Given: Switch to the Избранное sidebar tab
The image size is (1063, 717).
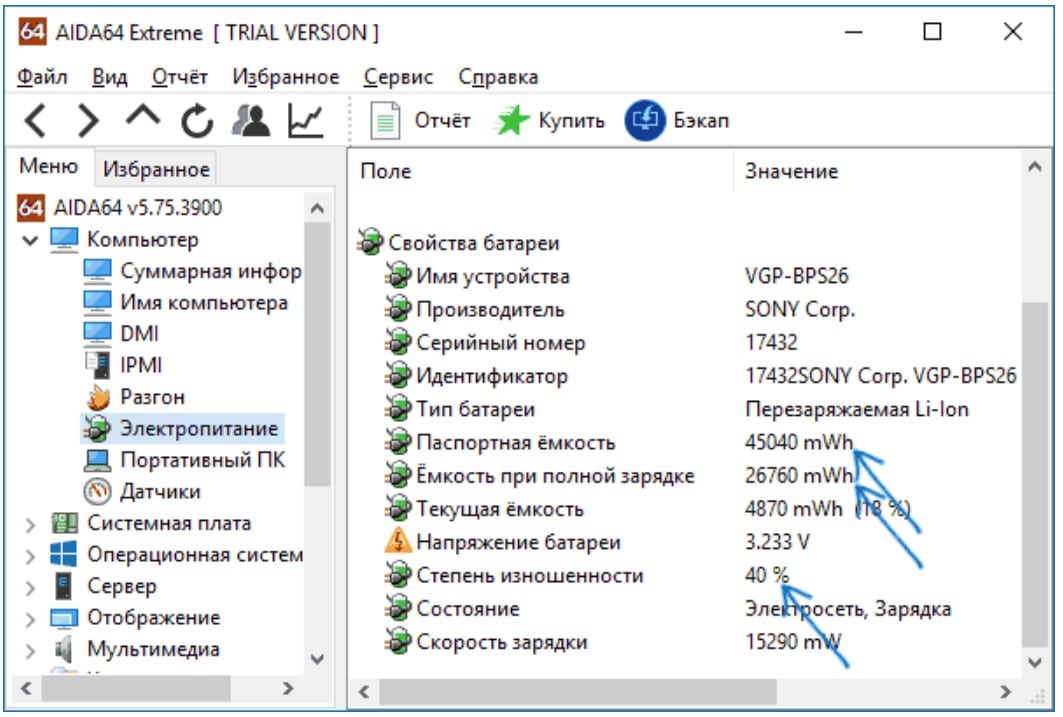Looking at the screenshot, I should coord(156,169).
